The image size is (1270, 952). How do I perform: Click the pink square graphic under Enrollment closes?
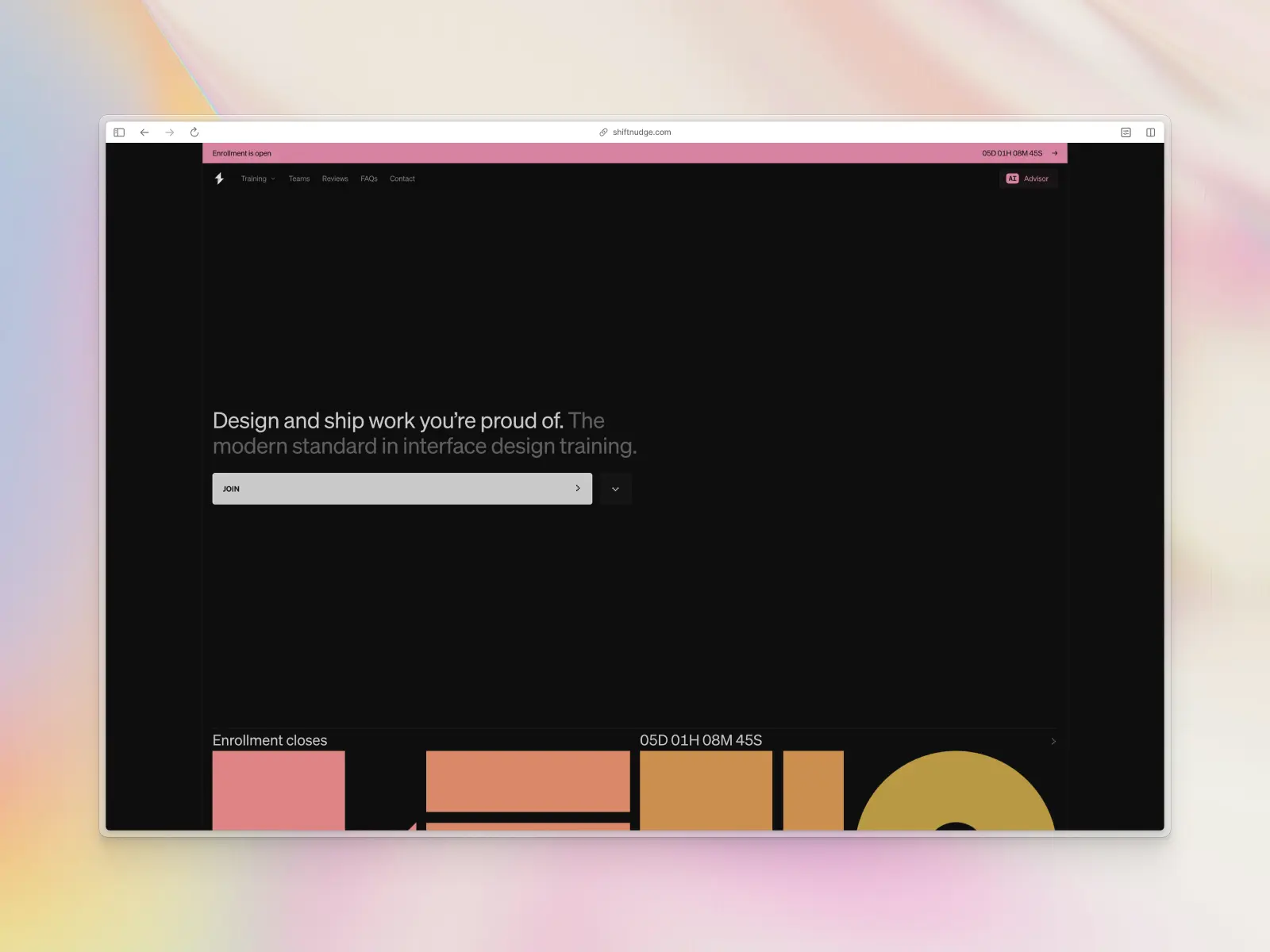point(279,790)
